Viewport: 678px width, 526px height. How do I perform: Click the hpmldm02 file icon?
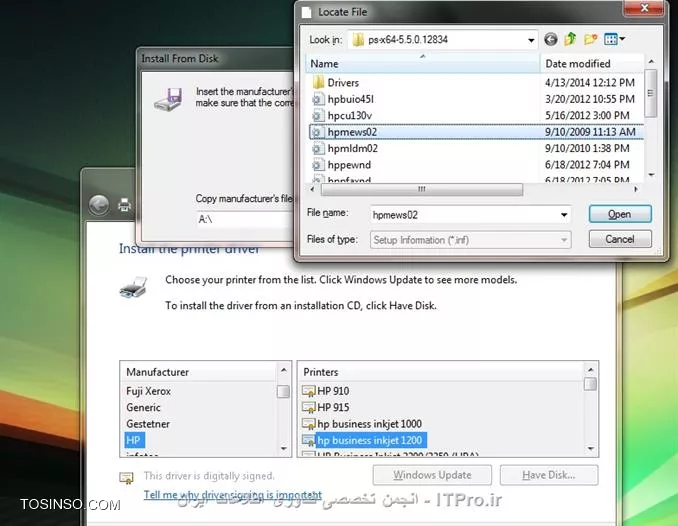point(318,148)
